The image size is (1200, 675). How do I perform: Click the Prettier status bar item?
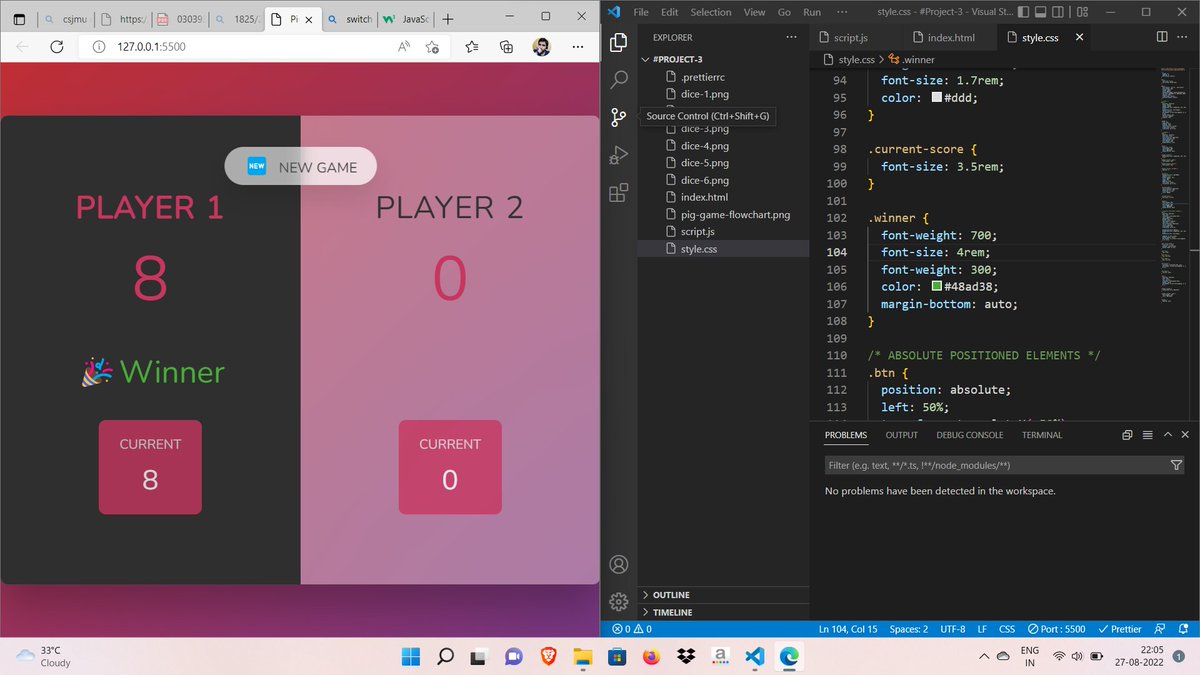pyautogui.click(x=1119, y=629)
